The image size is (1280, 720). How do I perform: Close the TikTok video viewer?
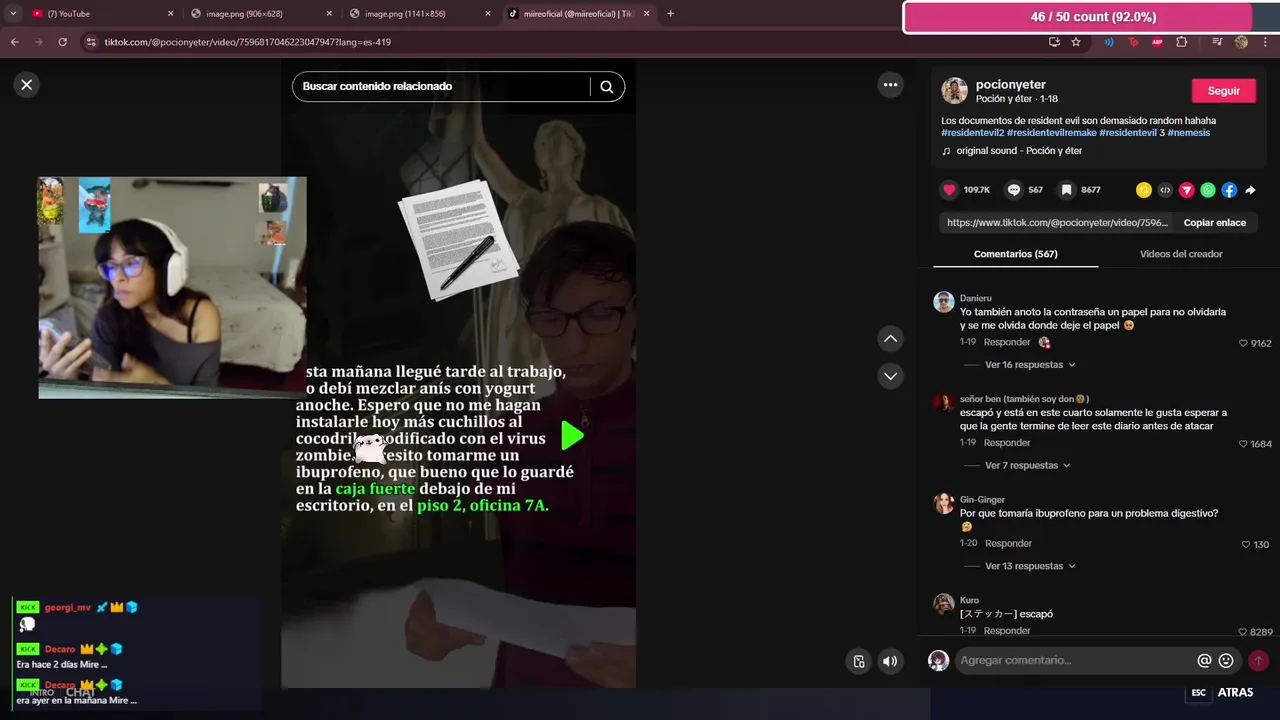coord(27,85)
